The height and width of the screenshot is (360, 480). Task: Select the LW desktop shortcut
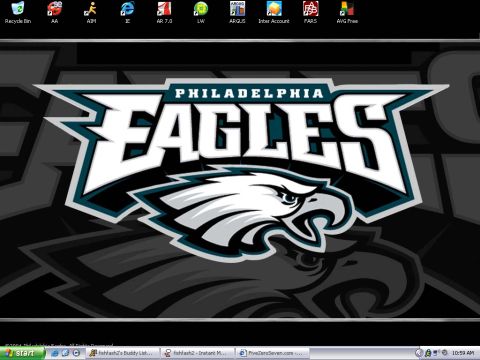point(201,12)
